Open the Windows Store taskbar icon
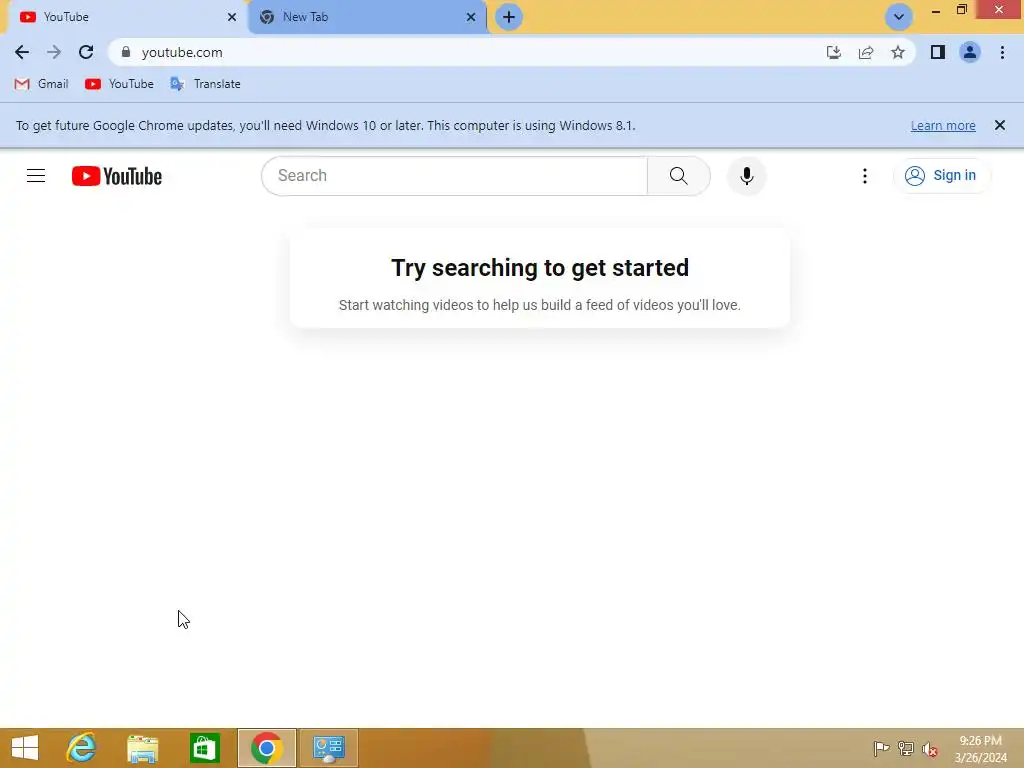This screenshot has width=1024, height=768. click(x=204, y=748)
